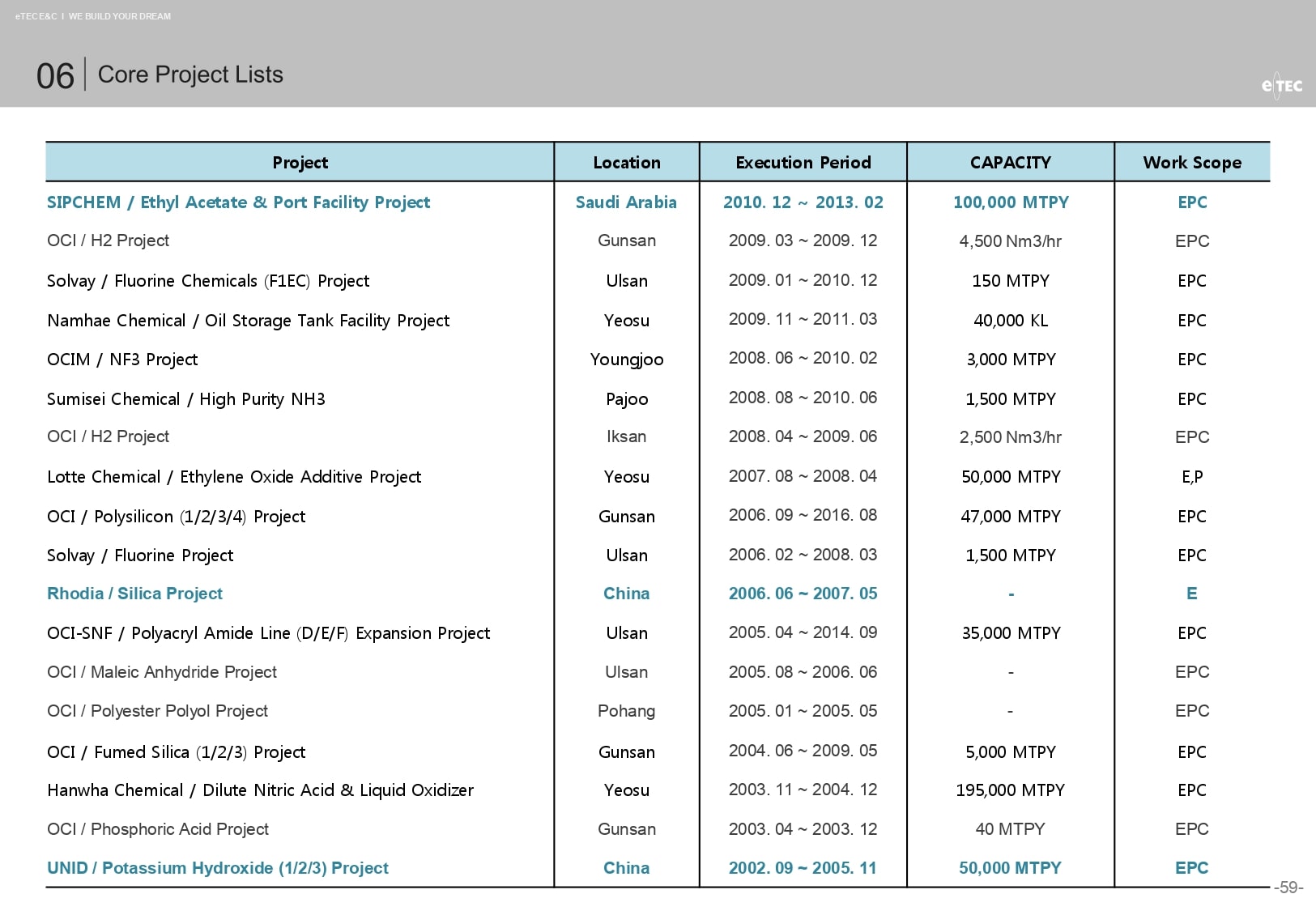Select the 'CAPACITY' column header
Image resolution: width=1316 pixels, height=911 pixels.
pos(1011,162)
